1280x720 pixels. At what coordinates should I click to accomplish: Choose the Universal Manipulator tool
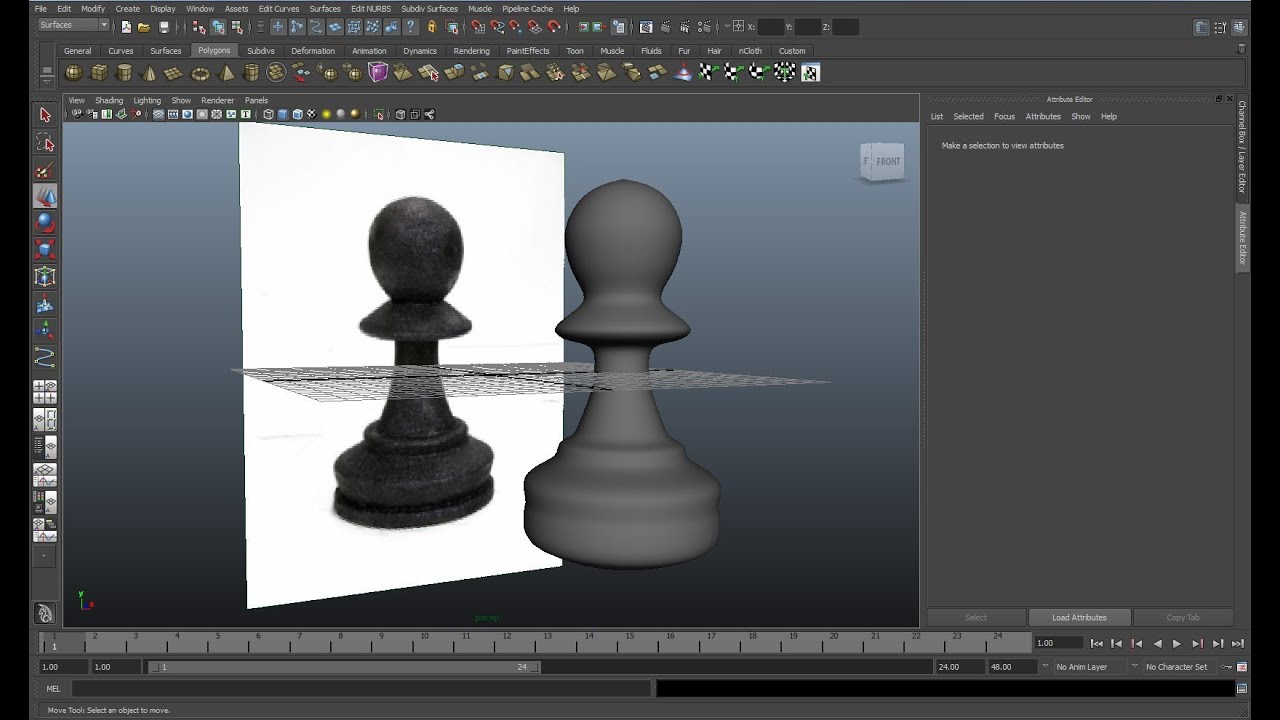(45, 277)
